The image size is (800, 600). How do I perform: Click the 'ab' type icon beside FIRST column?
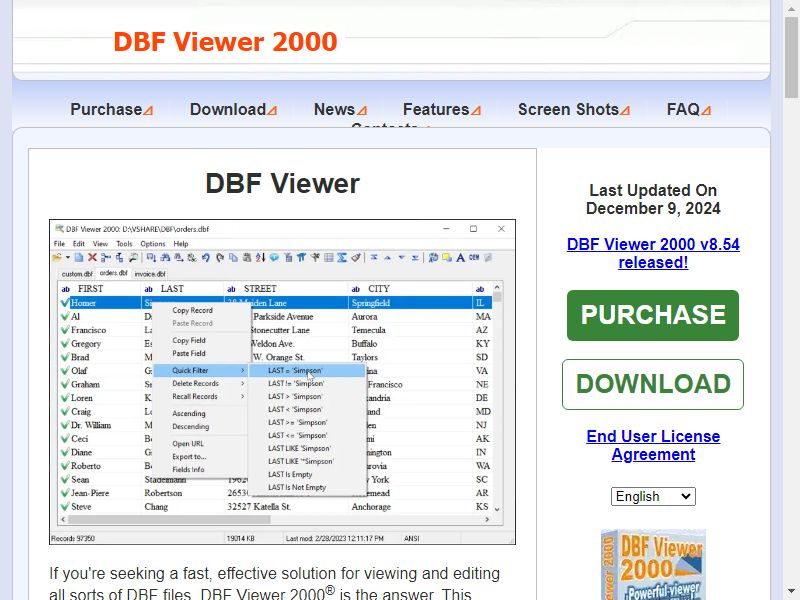coord(65,289)
